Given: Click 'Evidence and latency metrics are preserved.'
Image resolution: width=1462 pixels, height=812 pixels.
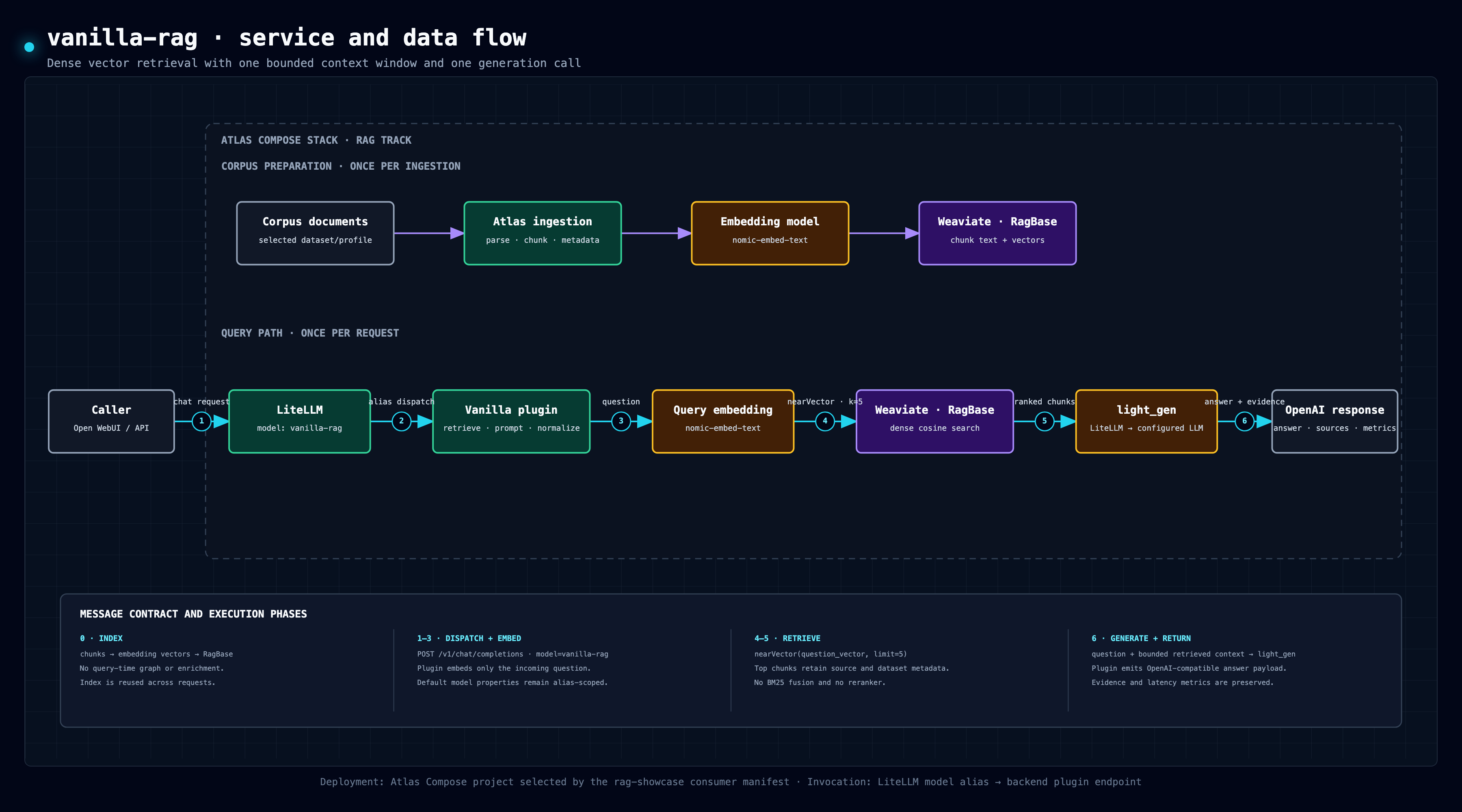Looking at the screenshot, I should (1182, 682).
